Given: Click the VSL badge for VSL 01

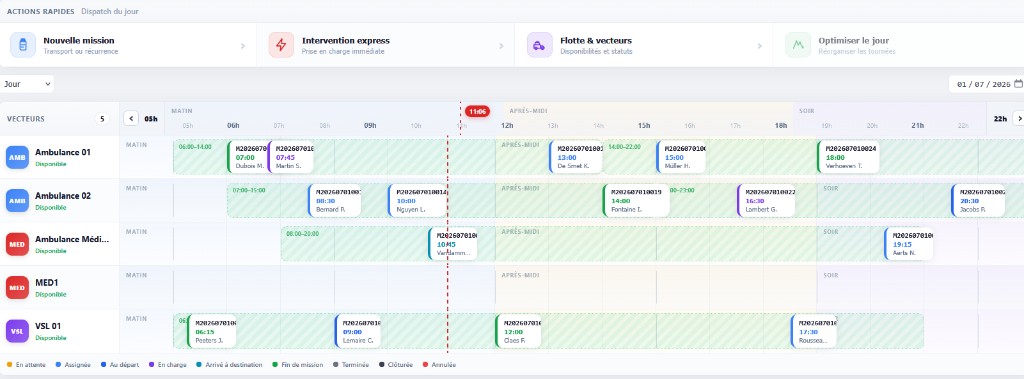Looking at the screenshot, I should 18,331.
